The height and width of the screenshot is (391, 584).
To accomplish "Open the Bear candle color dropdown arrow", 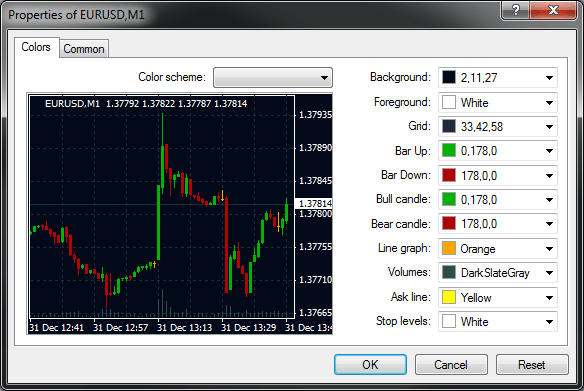I will click(549, 224).
